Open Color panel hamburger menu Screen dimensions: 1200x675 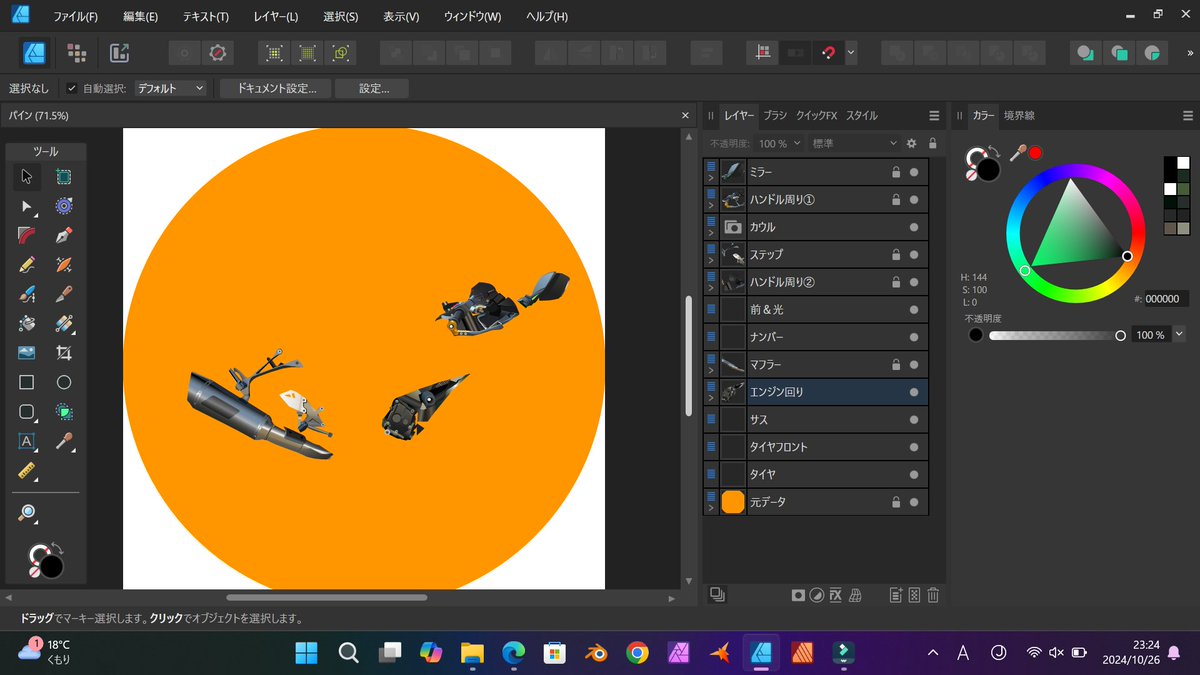(1188, 116)
